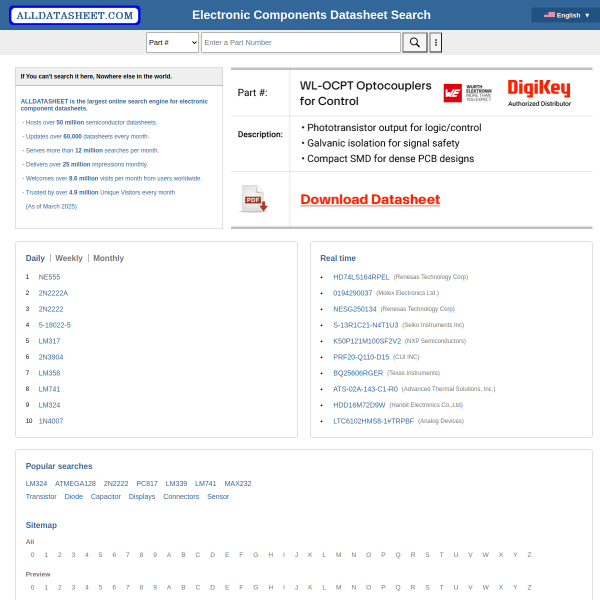Click the Diode category link
This screenshot has width=600, height=600.
(x=73, y=497)
